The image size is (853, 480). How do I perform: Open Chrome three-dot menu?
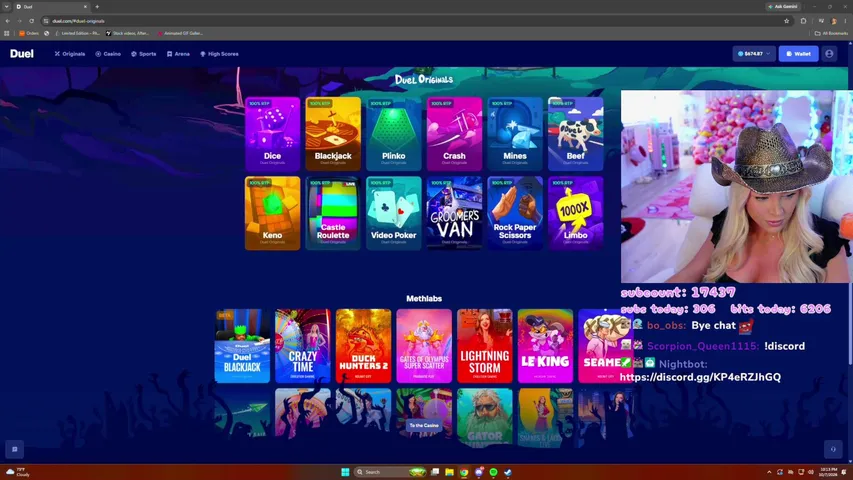(845, 21)
